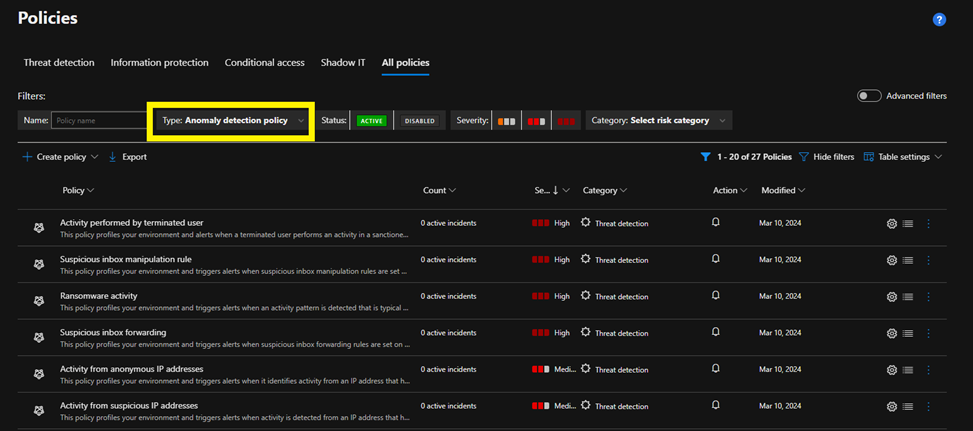Open settings gear for Ransomware activity
Viewport: 973px width, 431px height.
click(x=892, y=297)
